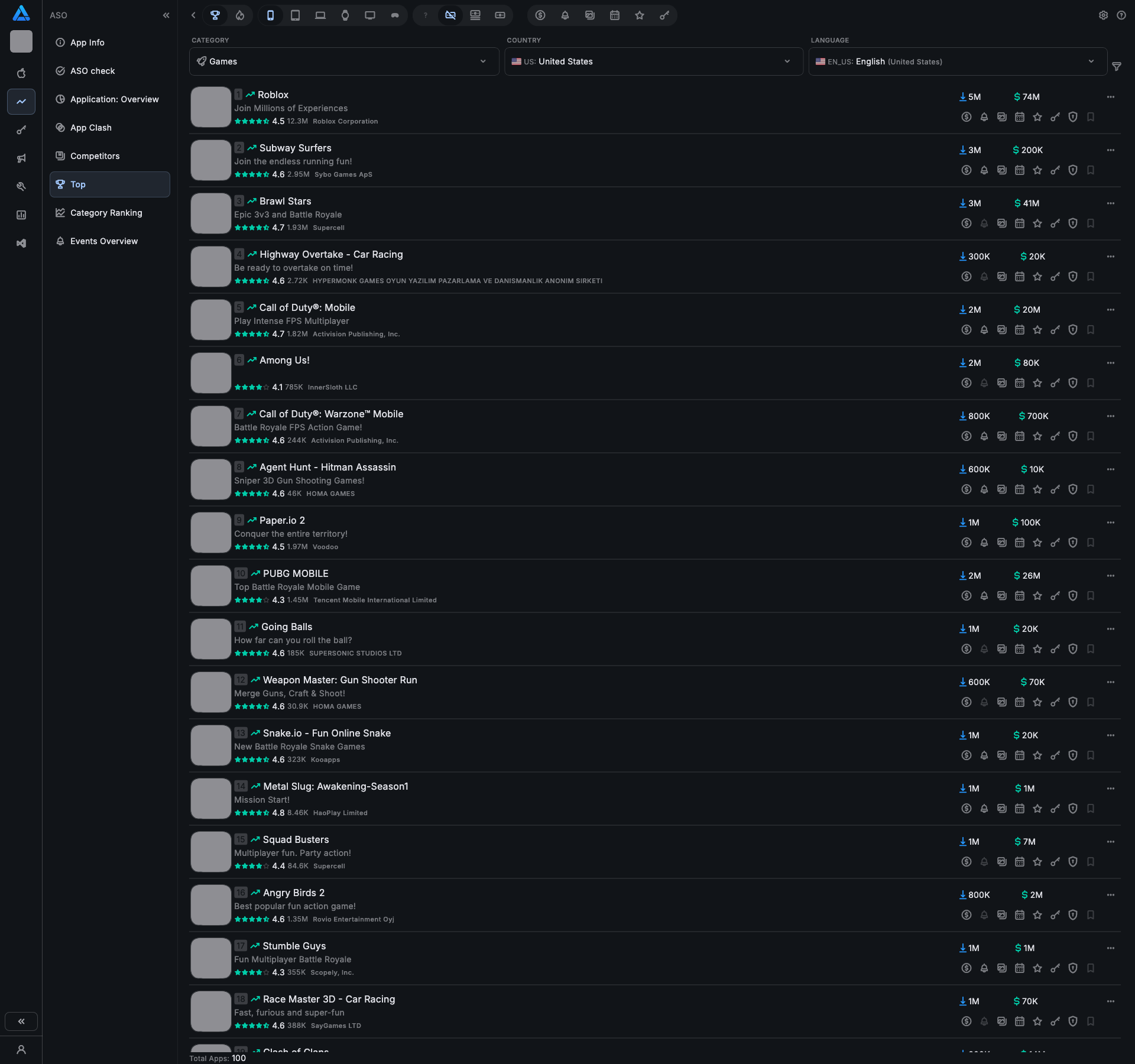Toggle the bookmark for Among Us!
The width and height of the screenshot is (1135, 1064).
tap(1091, 383)
